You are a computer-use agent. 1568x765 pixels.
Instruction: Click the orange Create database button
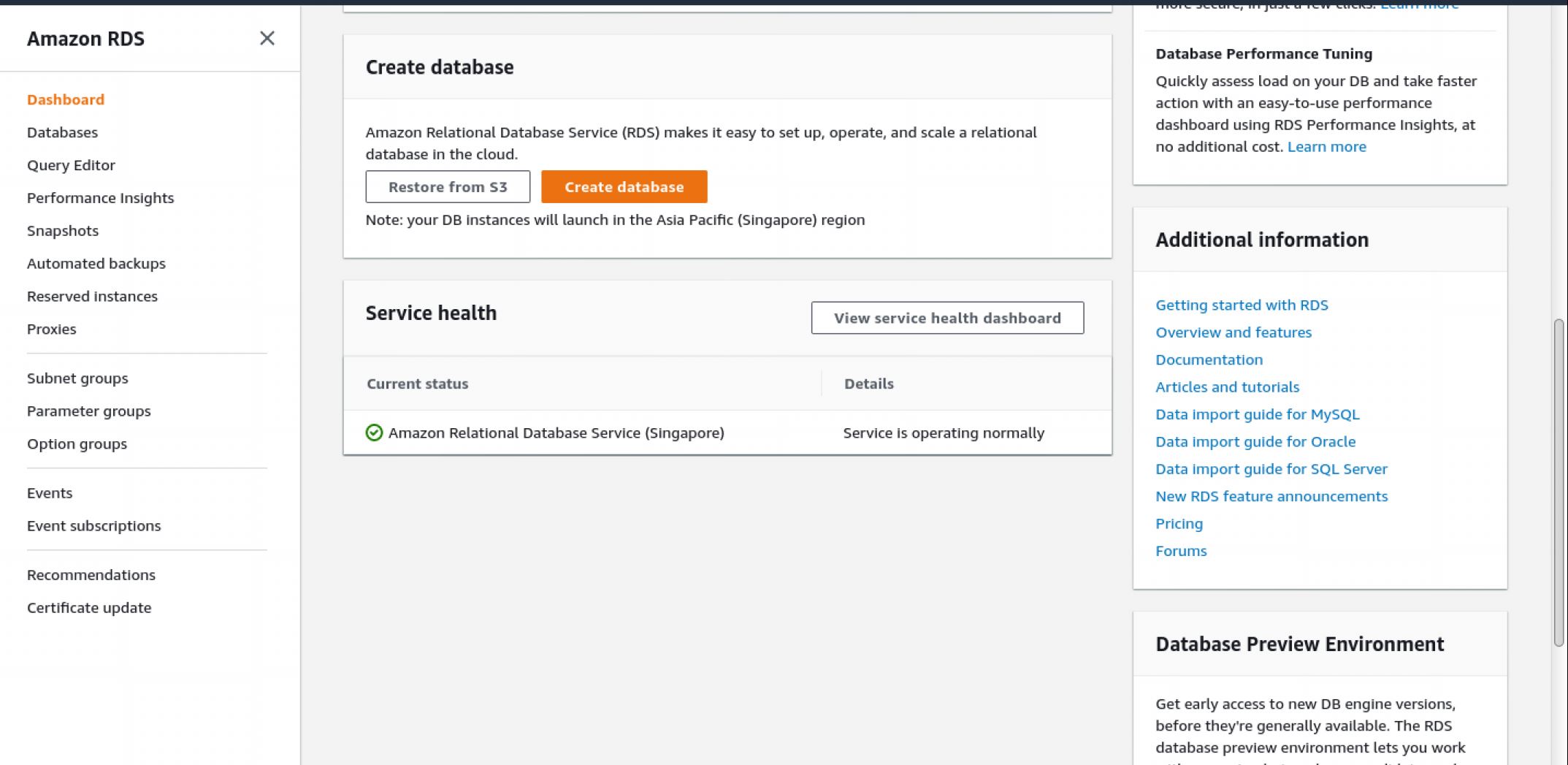coord(624,187)
